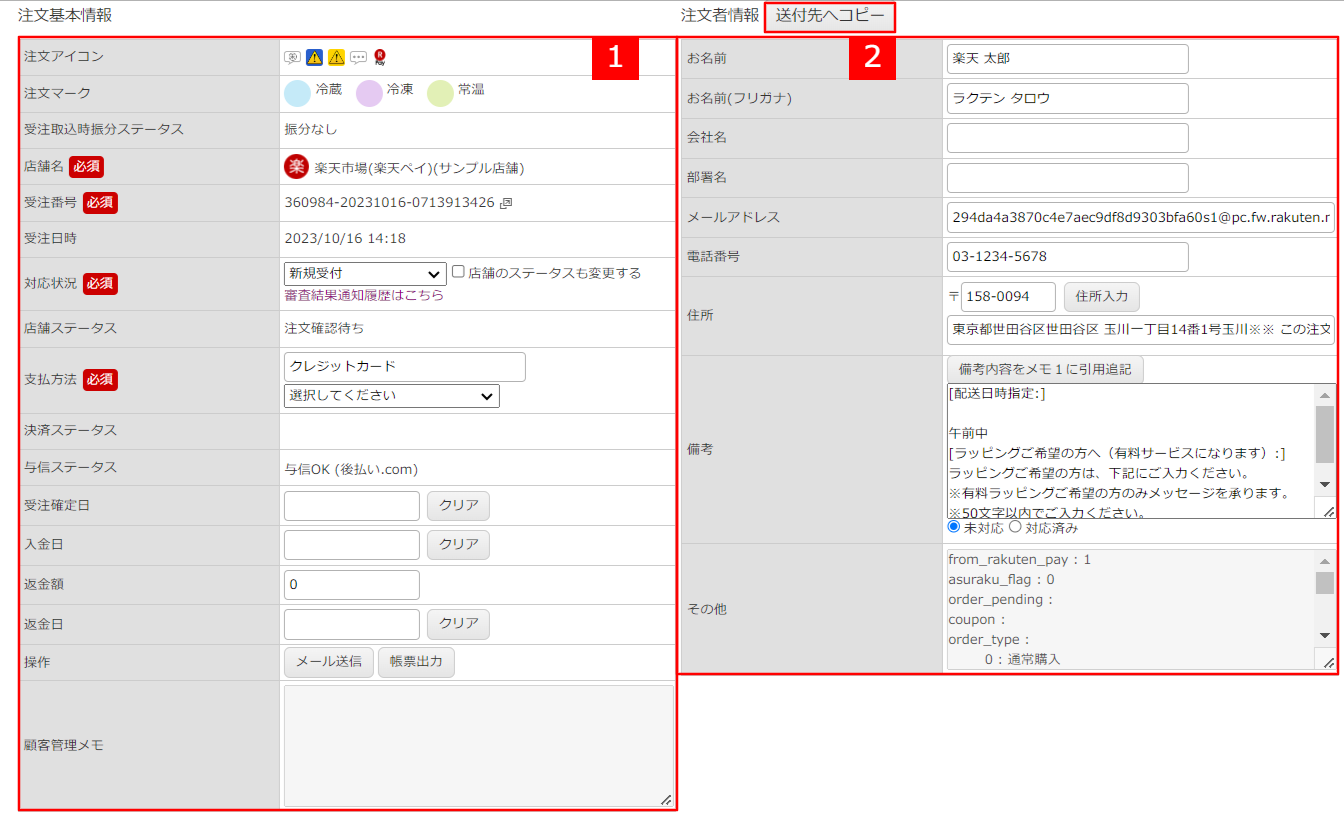This screenshot has height=818, width=1344.
Task: Click クリア next to 入金日
Action: tap(459, 545)
